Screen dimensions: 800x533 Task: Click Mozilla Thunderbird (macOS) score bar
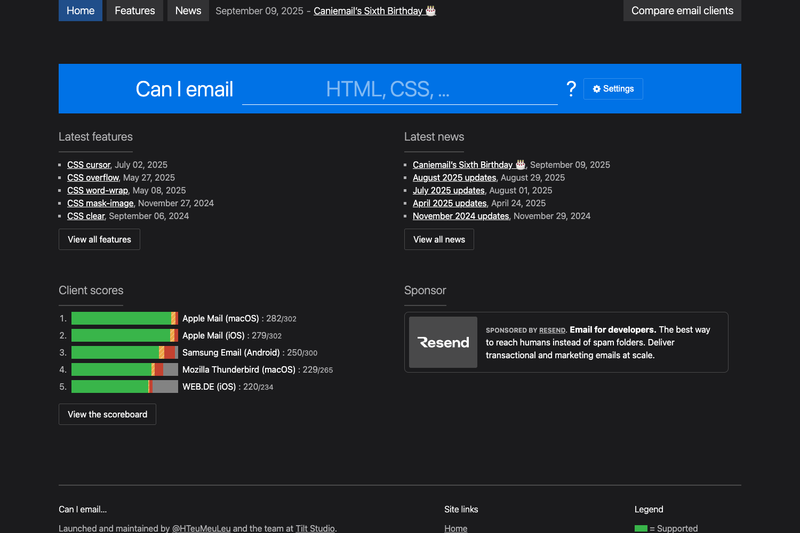click(x=124, y=369)
